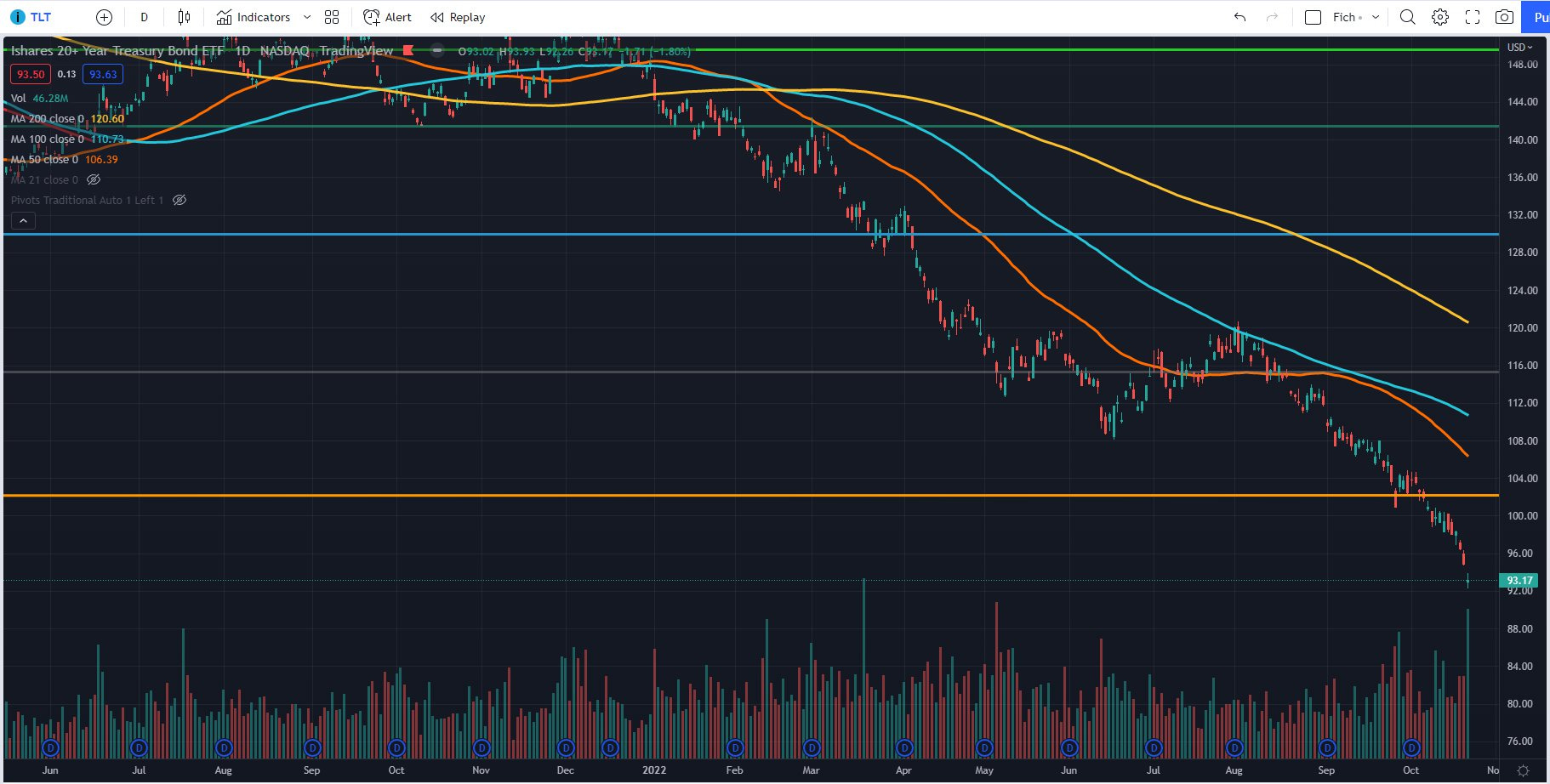Redo the last chart action
1550x784 pixels.
tap(1272, 17)
